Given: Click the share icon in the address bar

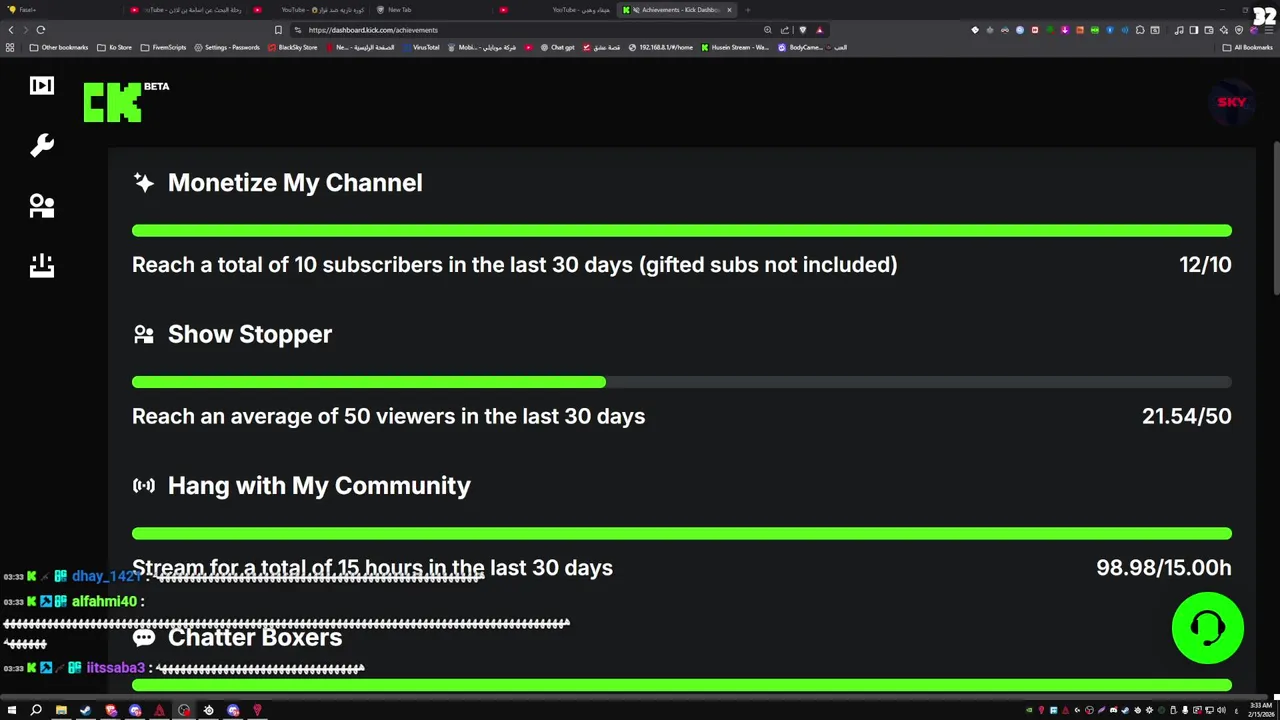Looking at the screenshot, I should (x=785, y=30).
